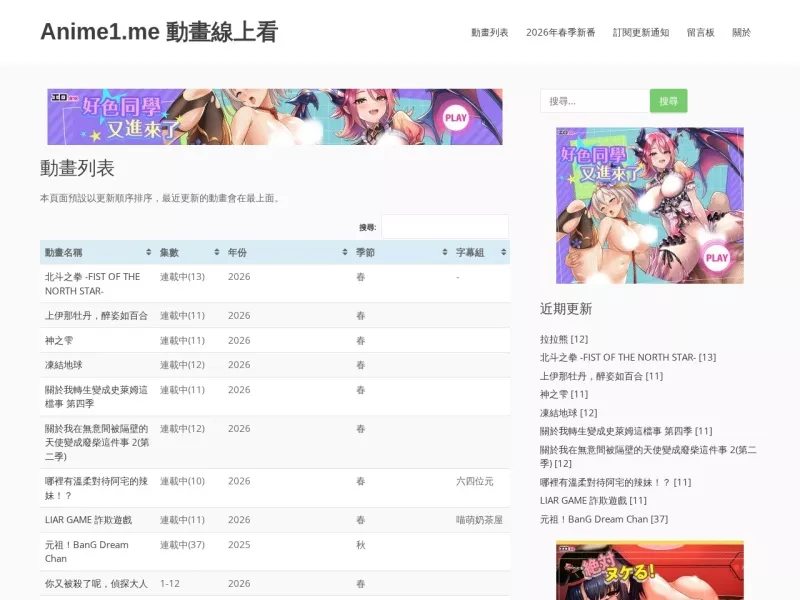Screen dimensions: 800x600
Task: Click 喵萌奶茶屋 subtitle group cell
Action: (479, 520)
